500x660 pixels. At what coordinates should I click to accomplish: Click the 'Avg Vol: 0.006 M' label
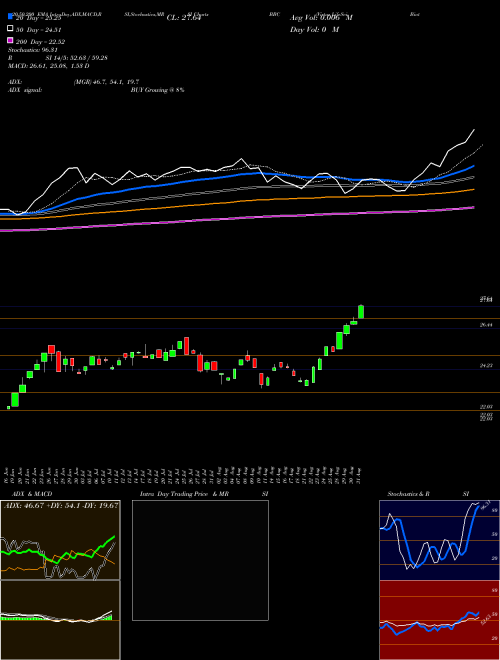coord(321,18)
